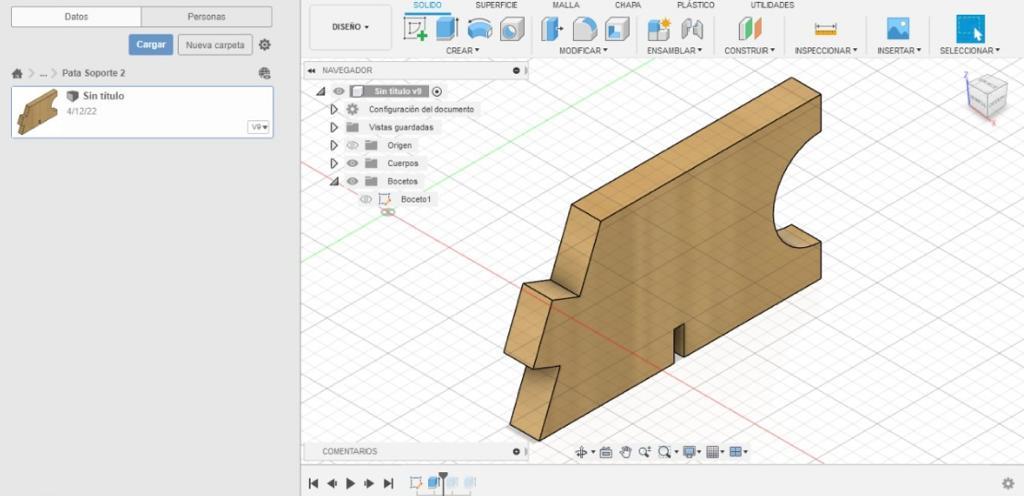Click the Insert image icon

pyautogui.click(x=898, y=29)
